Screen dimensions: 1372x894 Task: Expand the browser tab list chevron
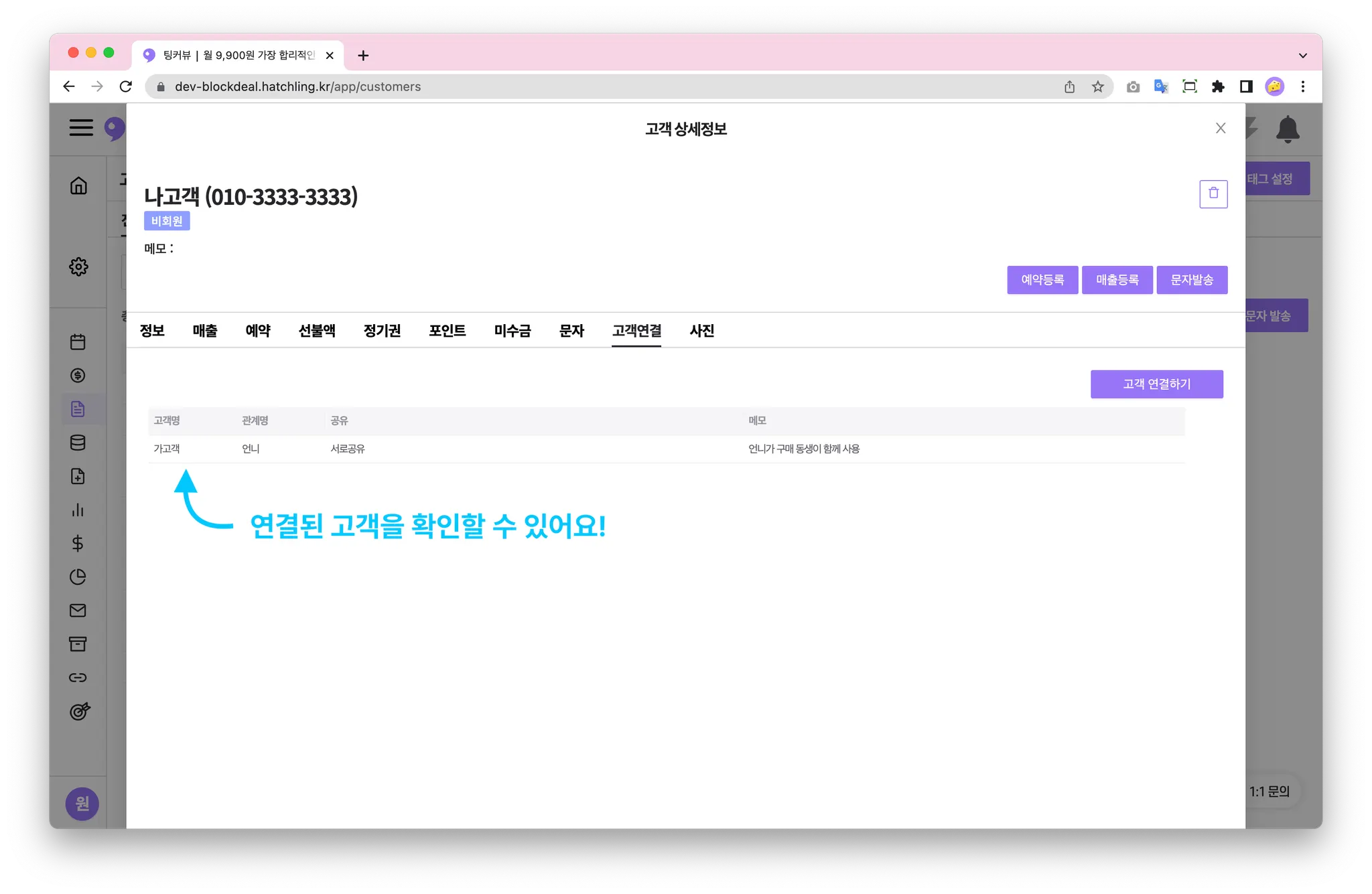[x=1302, y=56]
